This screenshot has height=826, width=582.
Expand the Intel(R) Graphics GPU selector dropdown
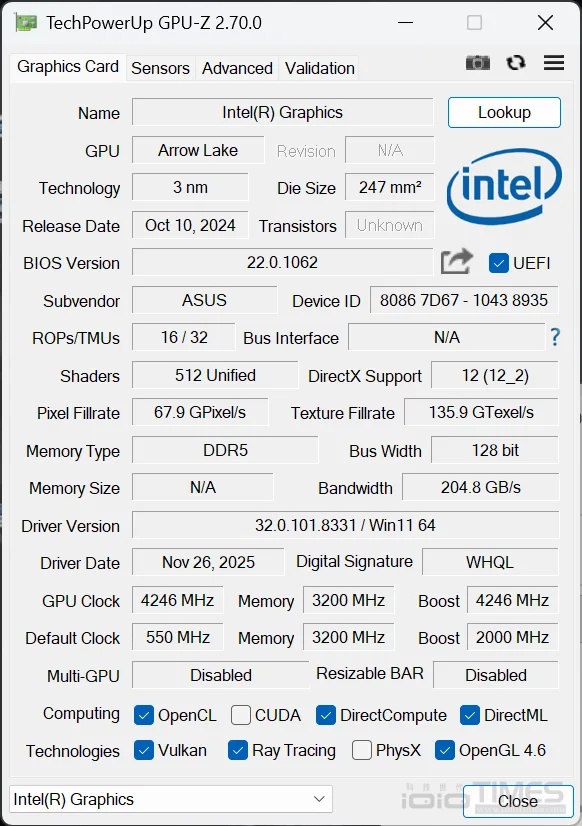point(171,799)
